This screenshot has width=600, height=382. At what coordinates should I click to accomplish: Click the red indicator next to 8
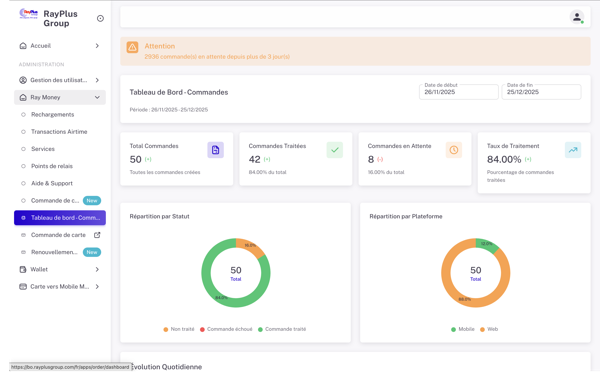380,159
